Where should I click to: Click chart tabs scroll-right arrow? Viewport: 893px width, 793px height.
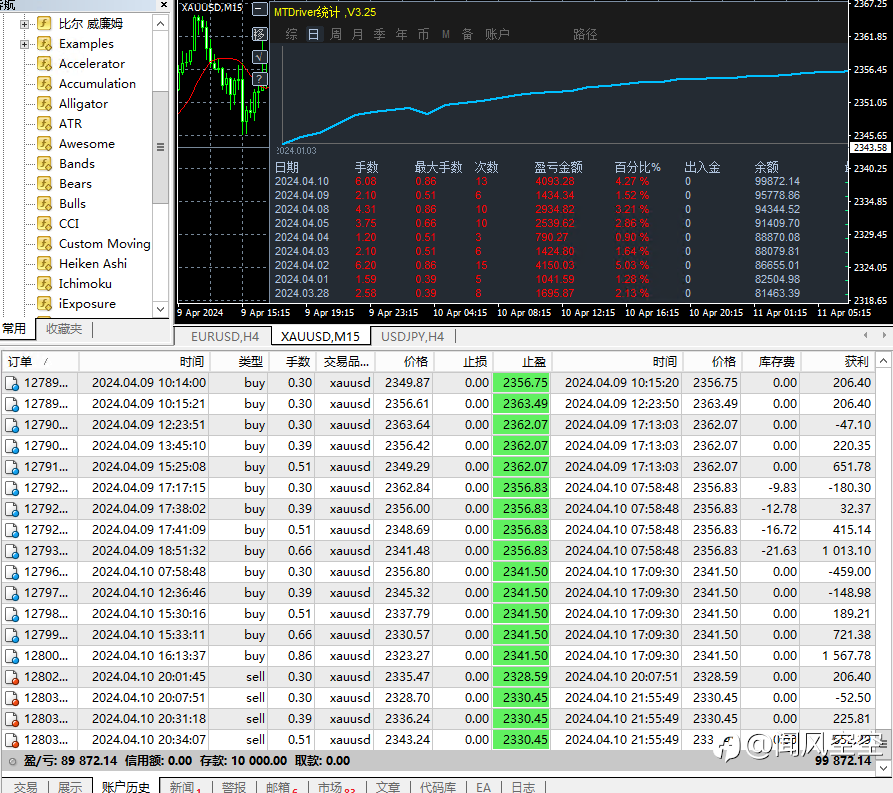coord(884,336)
